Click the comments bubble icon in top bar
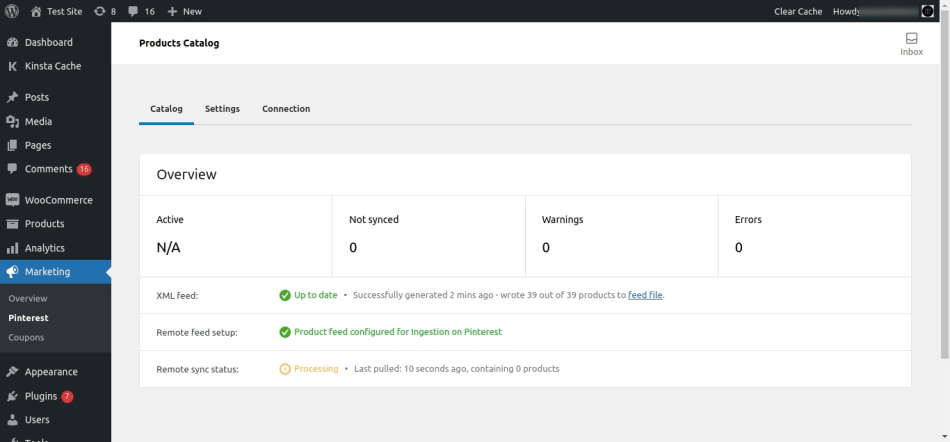The width and height of the screenshot is (950, 442). [133, 11]
